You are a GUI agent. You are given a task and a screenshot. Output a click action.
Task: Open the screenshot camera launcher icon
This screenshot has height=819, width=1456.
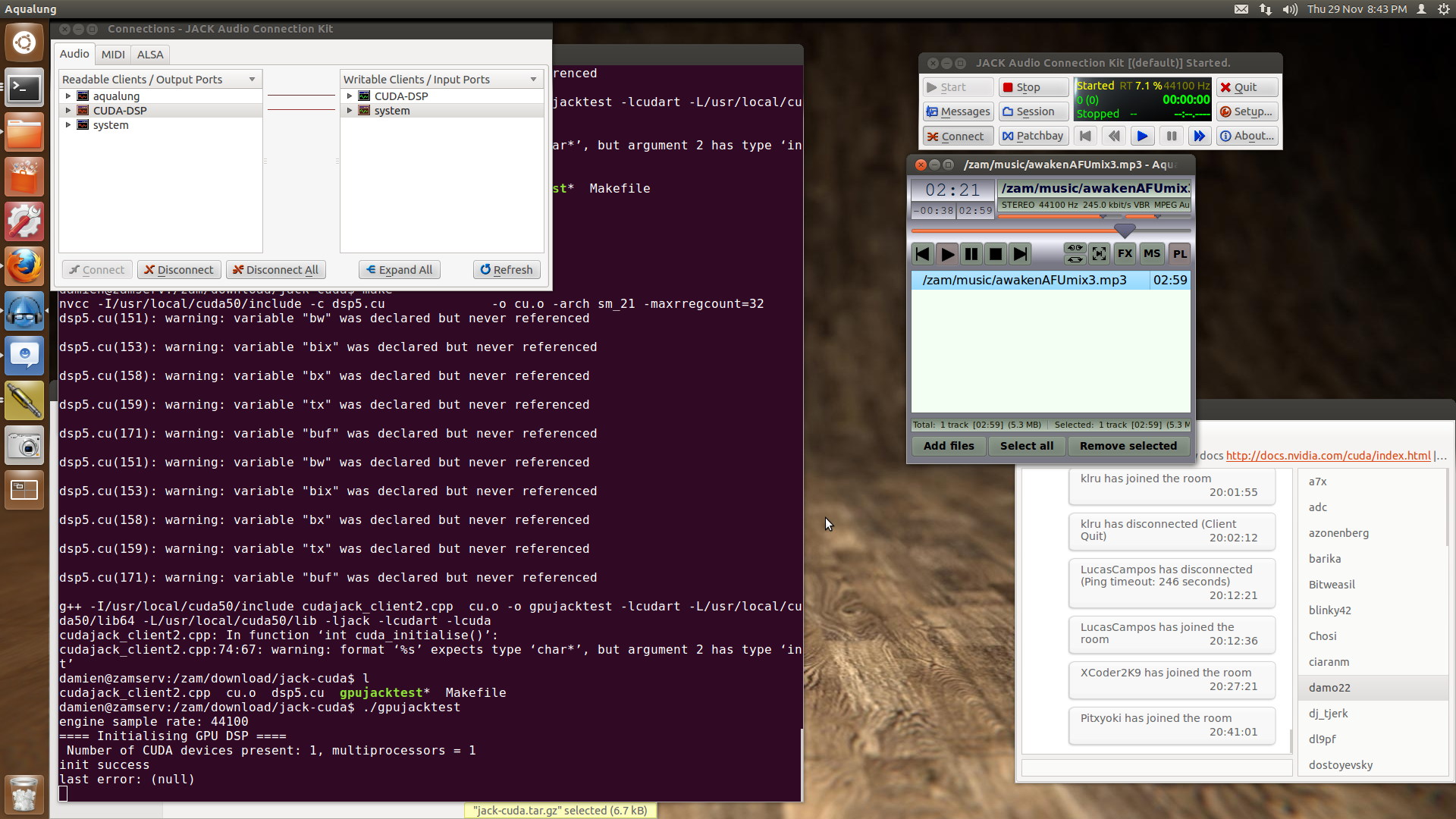(24, 446)
